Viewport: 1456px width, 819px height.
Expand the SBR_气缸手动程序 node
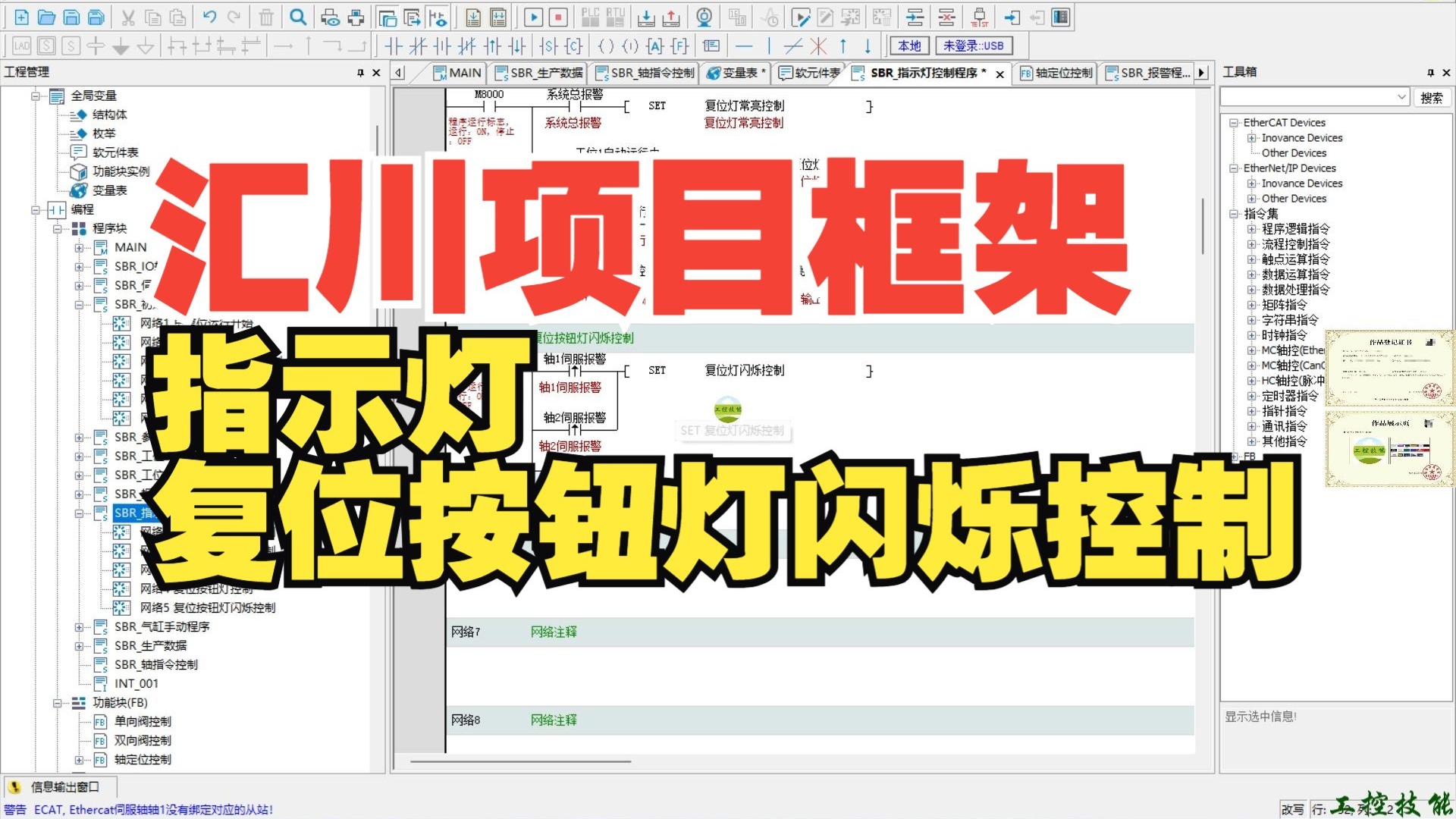pyautogui.click(x=79, y=627)
